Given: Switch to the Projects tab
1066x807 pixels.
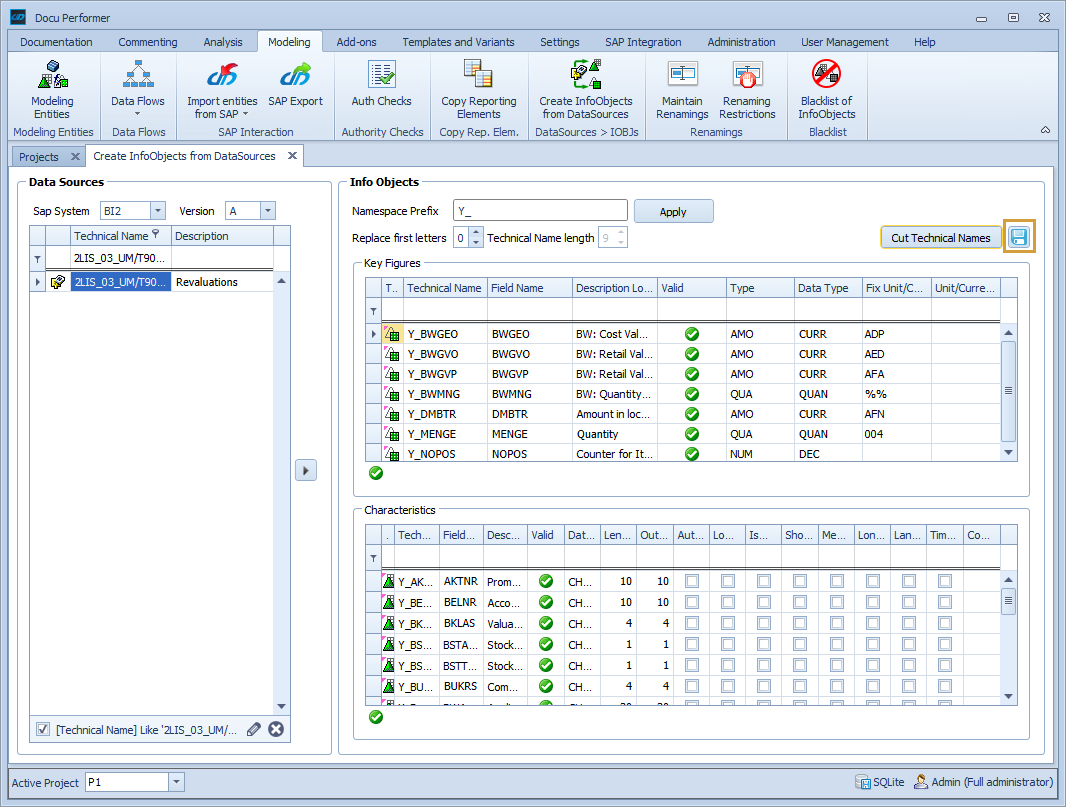Looking at the screenshot, I should (39, 157).
